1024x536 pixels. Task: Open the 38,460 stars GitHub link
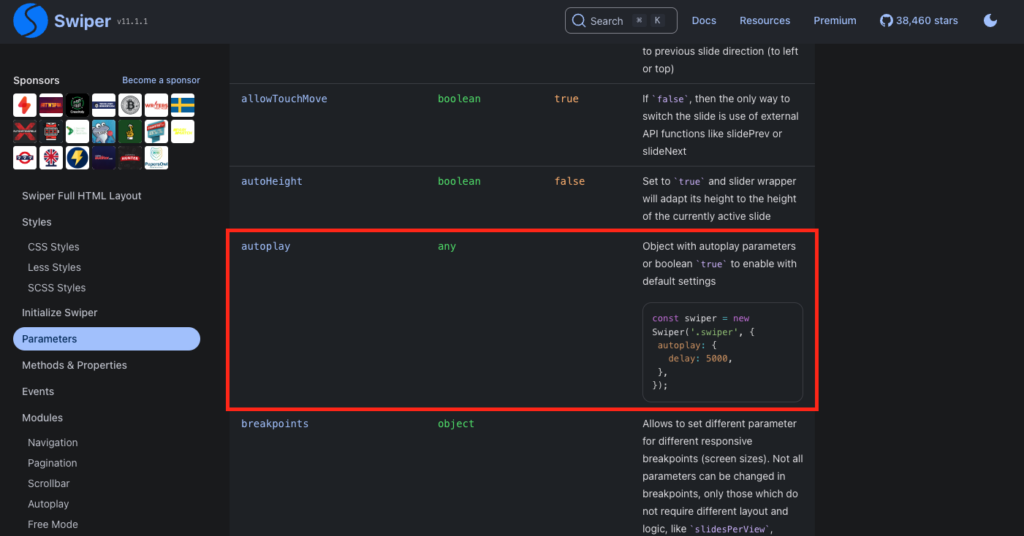pyautogui.click(x=918, y=21)
